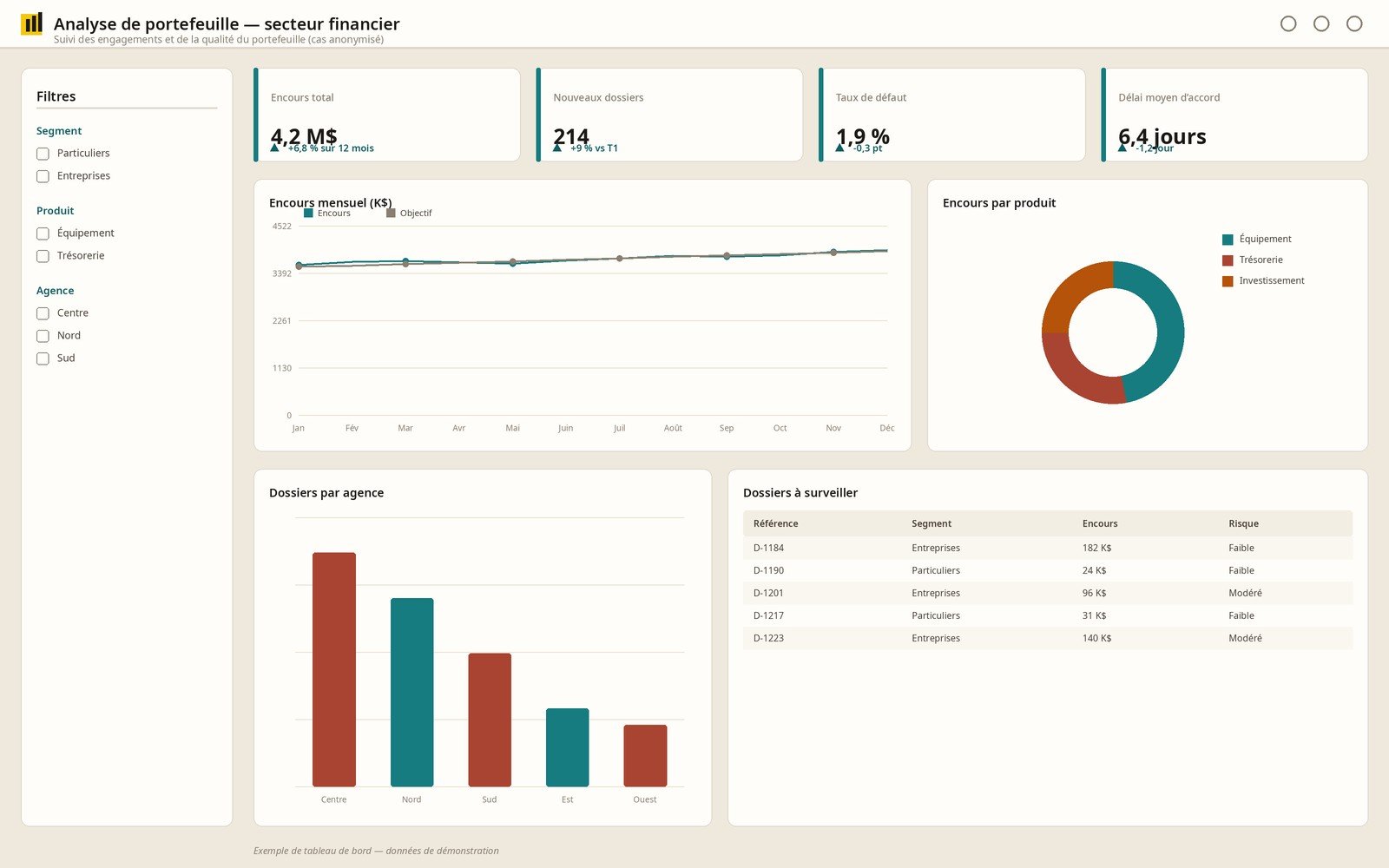Select dossier D-1184 in the table
The height and width of the screenshot is (868, 1389).
click(x=1048, y=548)
